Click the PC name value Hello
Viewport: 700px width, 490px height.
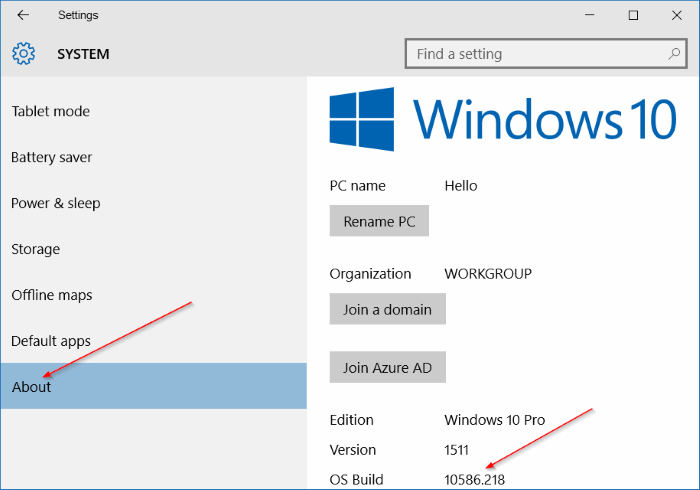click(461, 186)
